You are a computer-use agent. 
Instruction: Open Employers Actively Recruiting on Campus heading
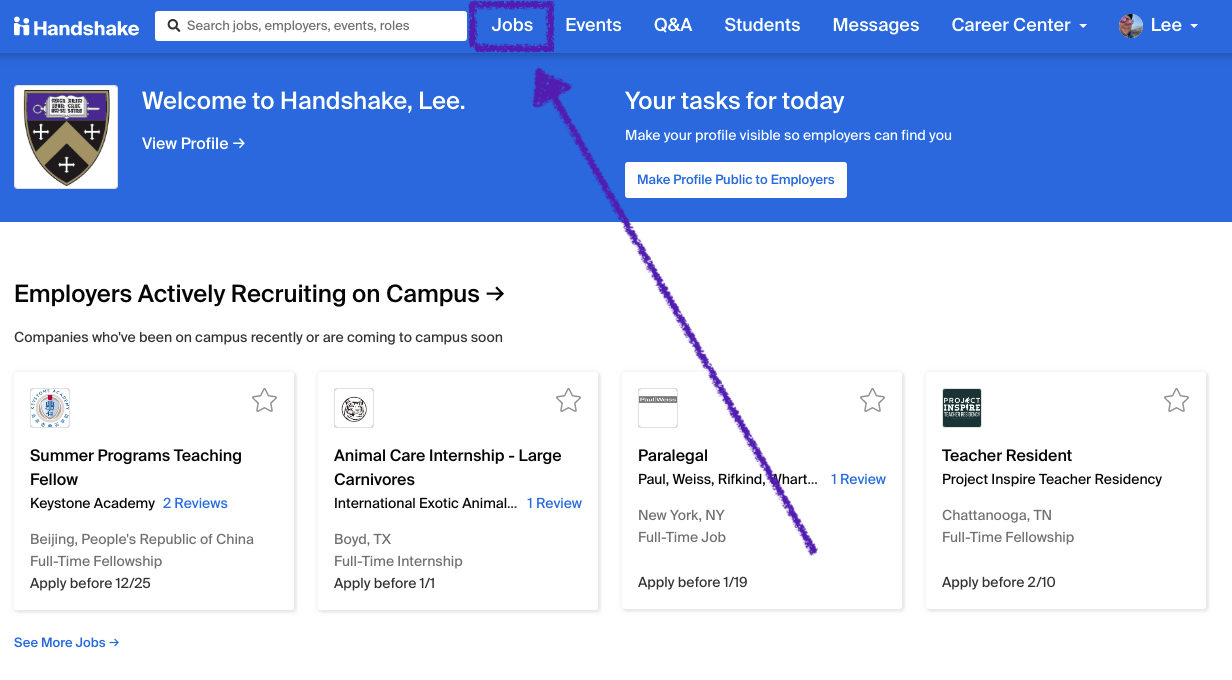click(x=259, y=294)
